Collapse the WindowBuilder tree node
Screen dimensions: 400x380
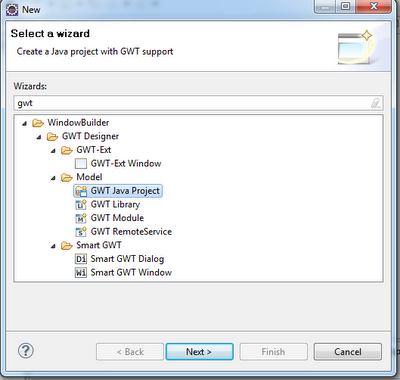24,124
